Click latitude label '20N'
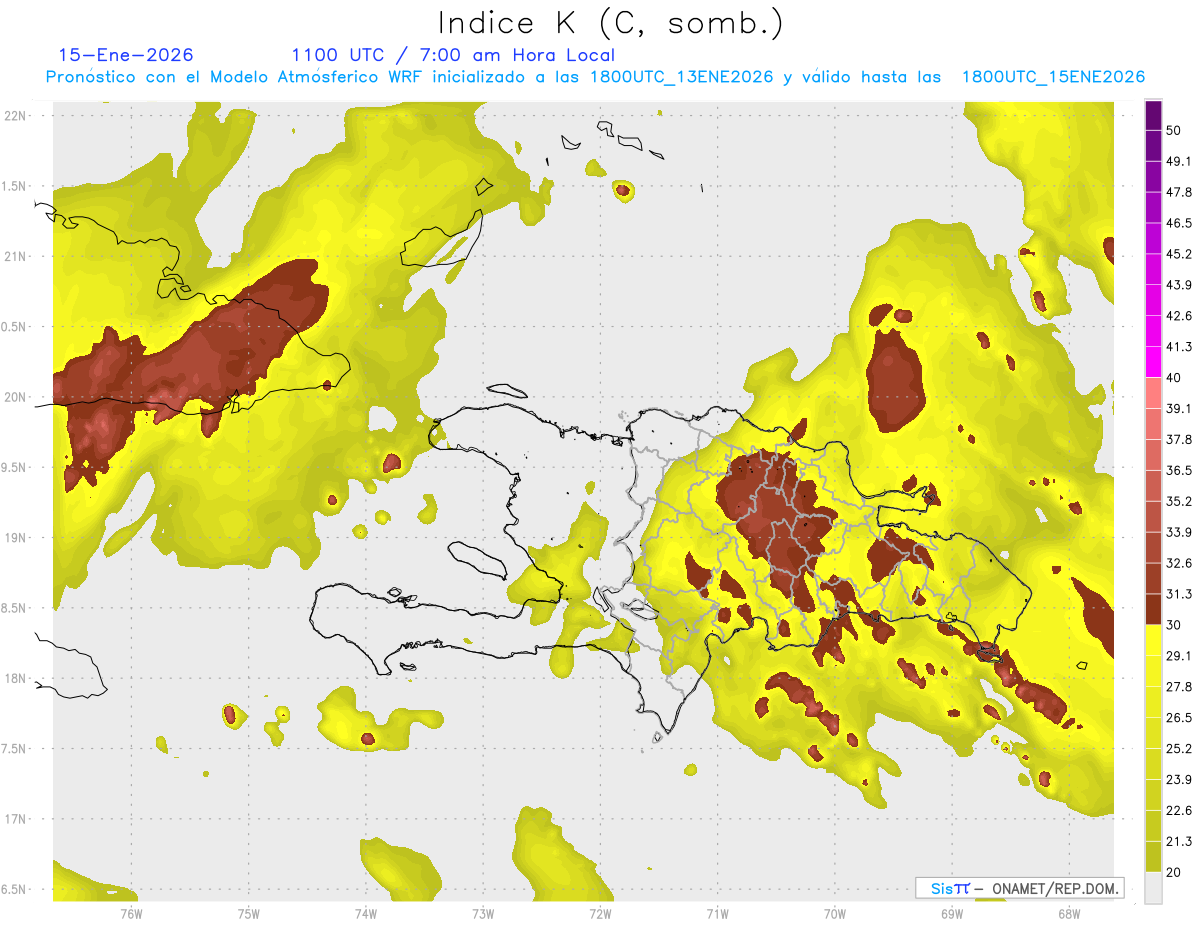 pyautogui.click(x=15, y=397)
